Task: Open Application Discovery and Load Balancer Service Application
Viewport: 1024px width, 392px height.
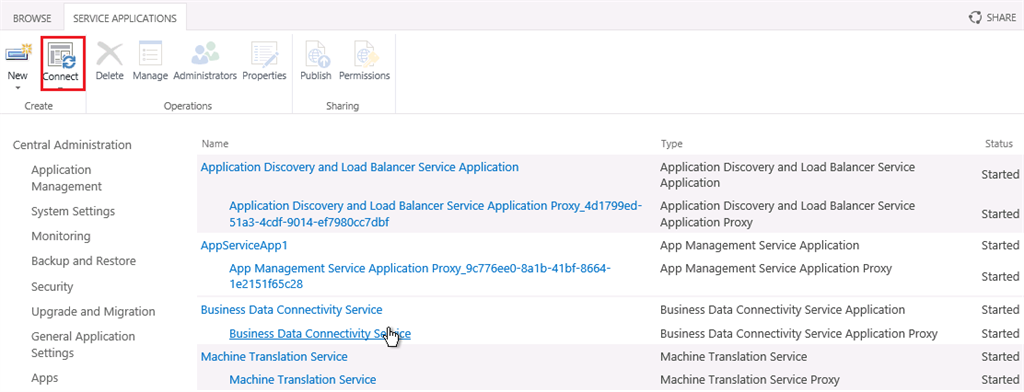Action: pos(360,167)
